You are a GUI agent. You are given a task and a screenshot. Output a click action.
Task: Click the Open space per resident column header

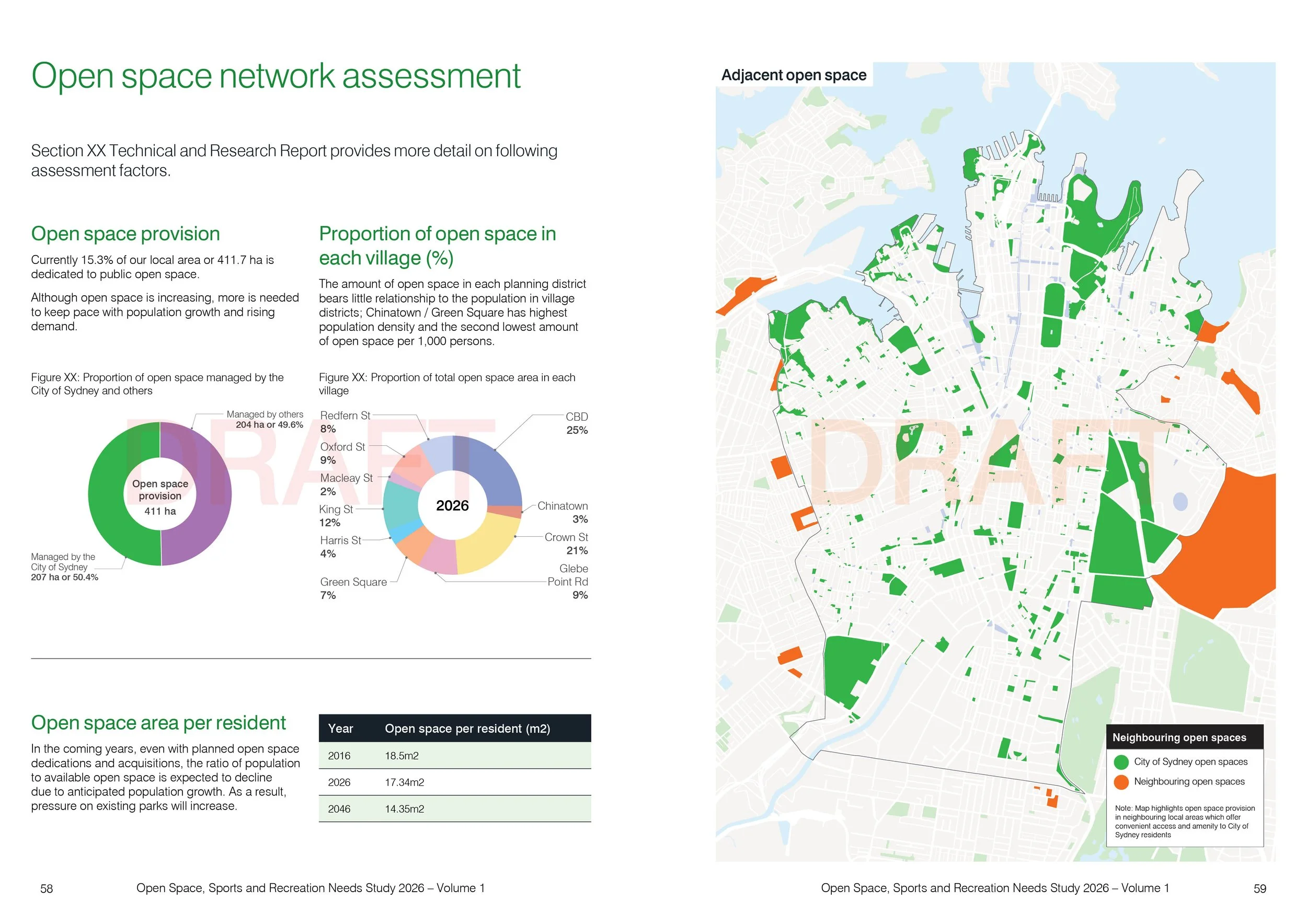(x=467, y=728)
